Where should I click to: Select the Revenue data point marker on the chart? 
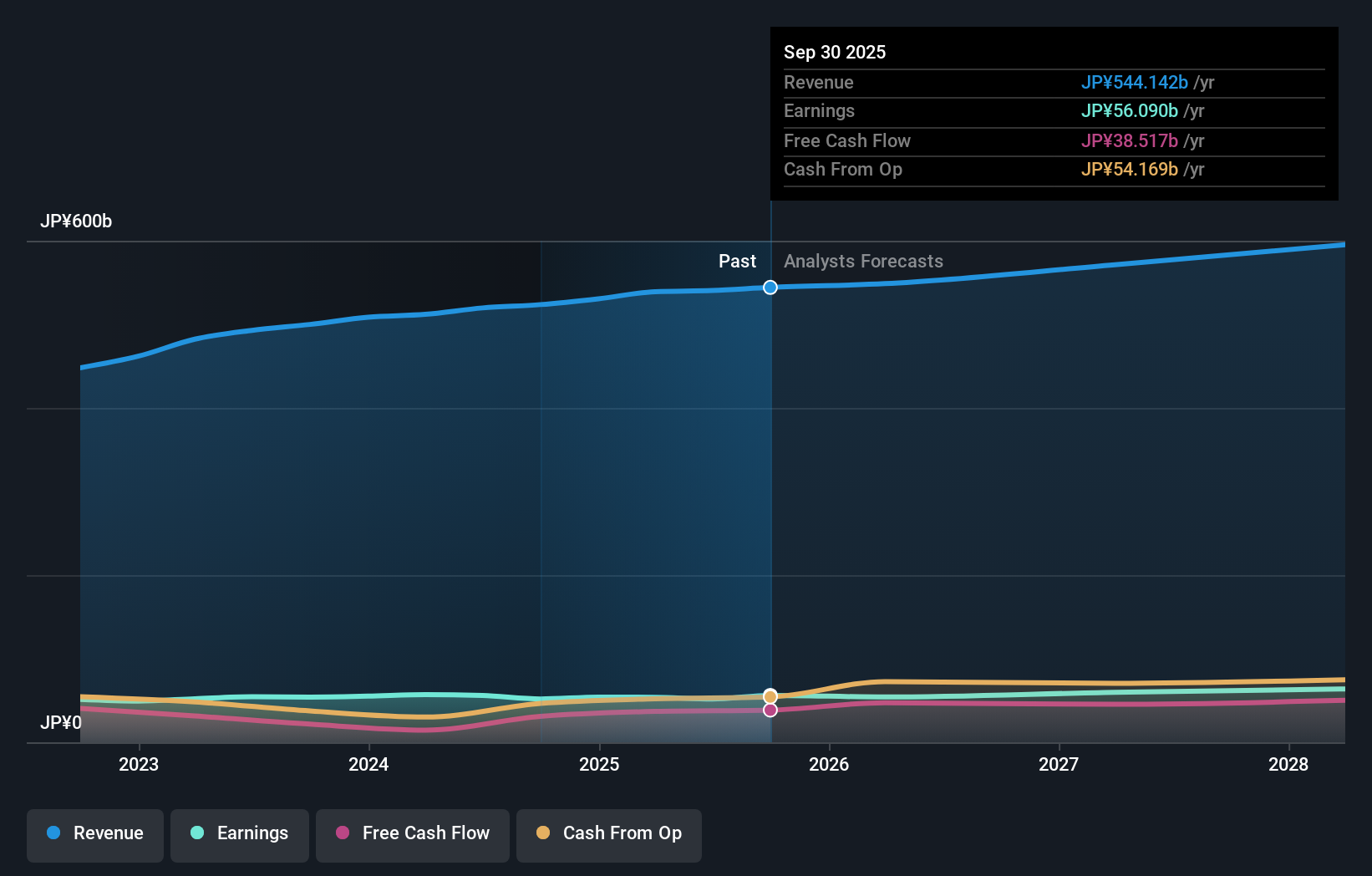(x=770, y=287)
